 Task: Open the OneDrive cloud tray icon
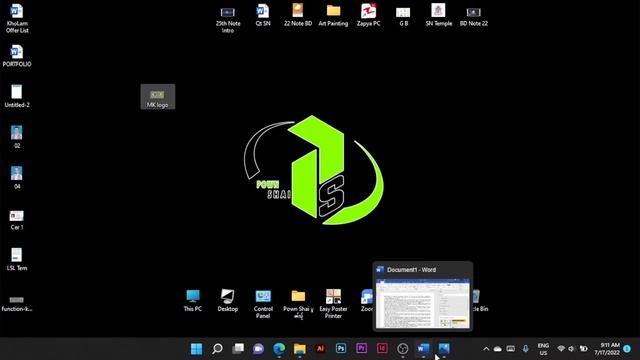pos(498,349)
